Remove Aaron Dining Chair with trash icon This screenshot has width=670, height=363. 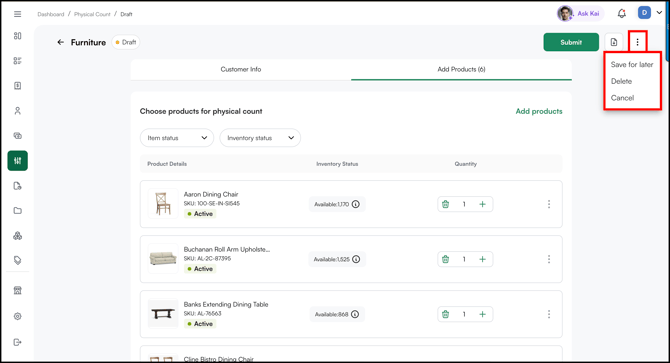[x=445, y=204]
